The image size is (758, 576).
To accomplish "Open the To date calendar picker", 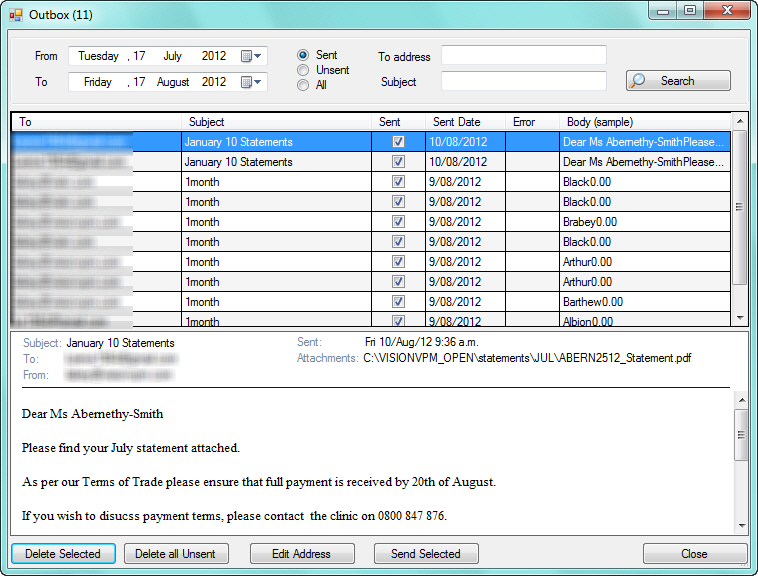I will click(x=251, y=82).
